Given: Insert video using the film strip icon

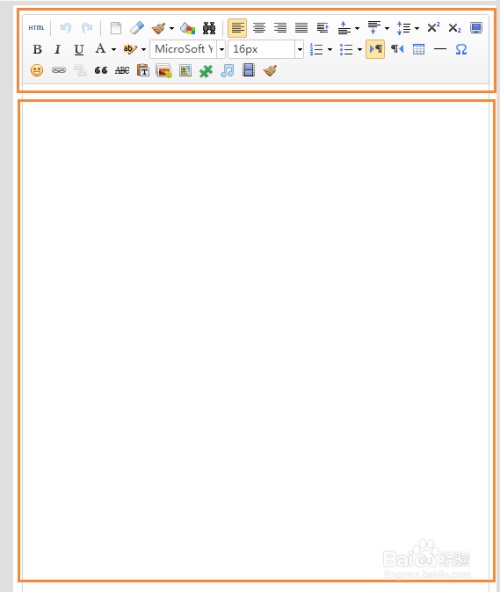Looking at the screenshot, I should (x=248, y=71).
